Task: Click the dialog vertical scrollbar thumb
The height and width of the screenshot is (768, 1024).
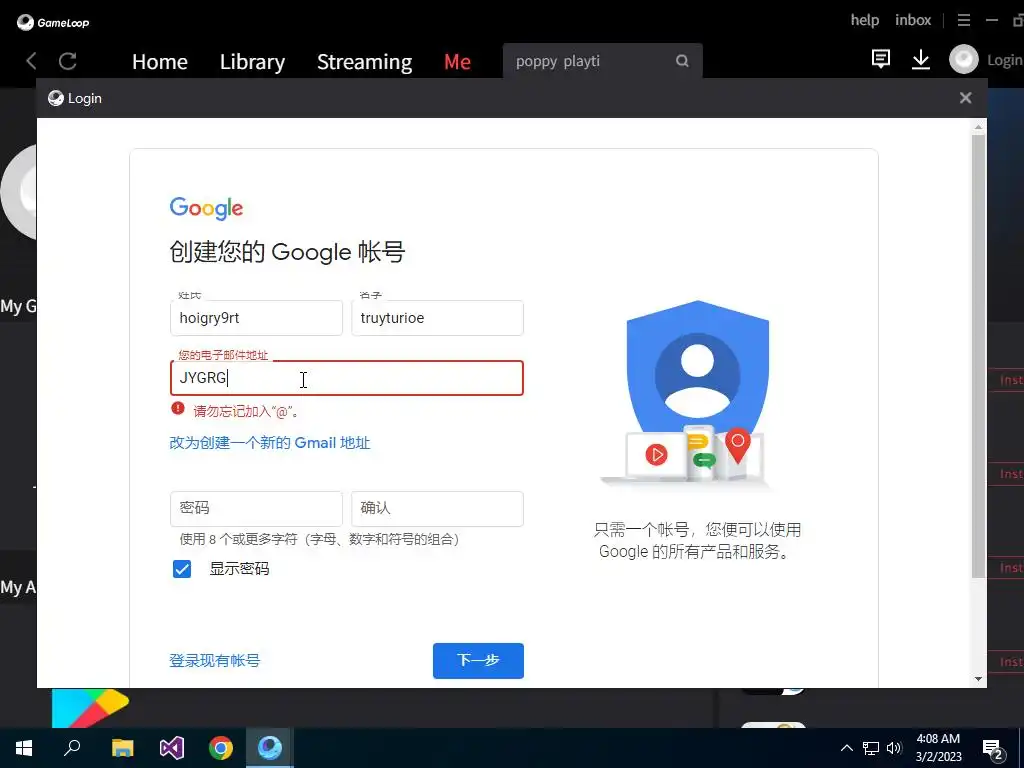Action: (978, 356)
